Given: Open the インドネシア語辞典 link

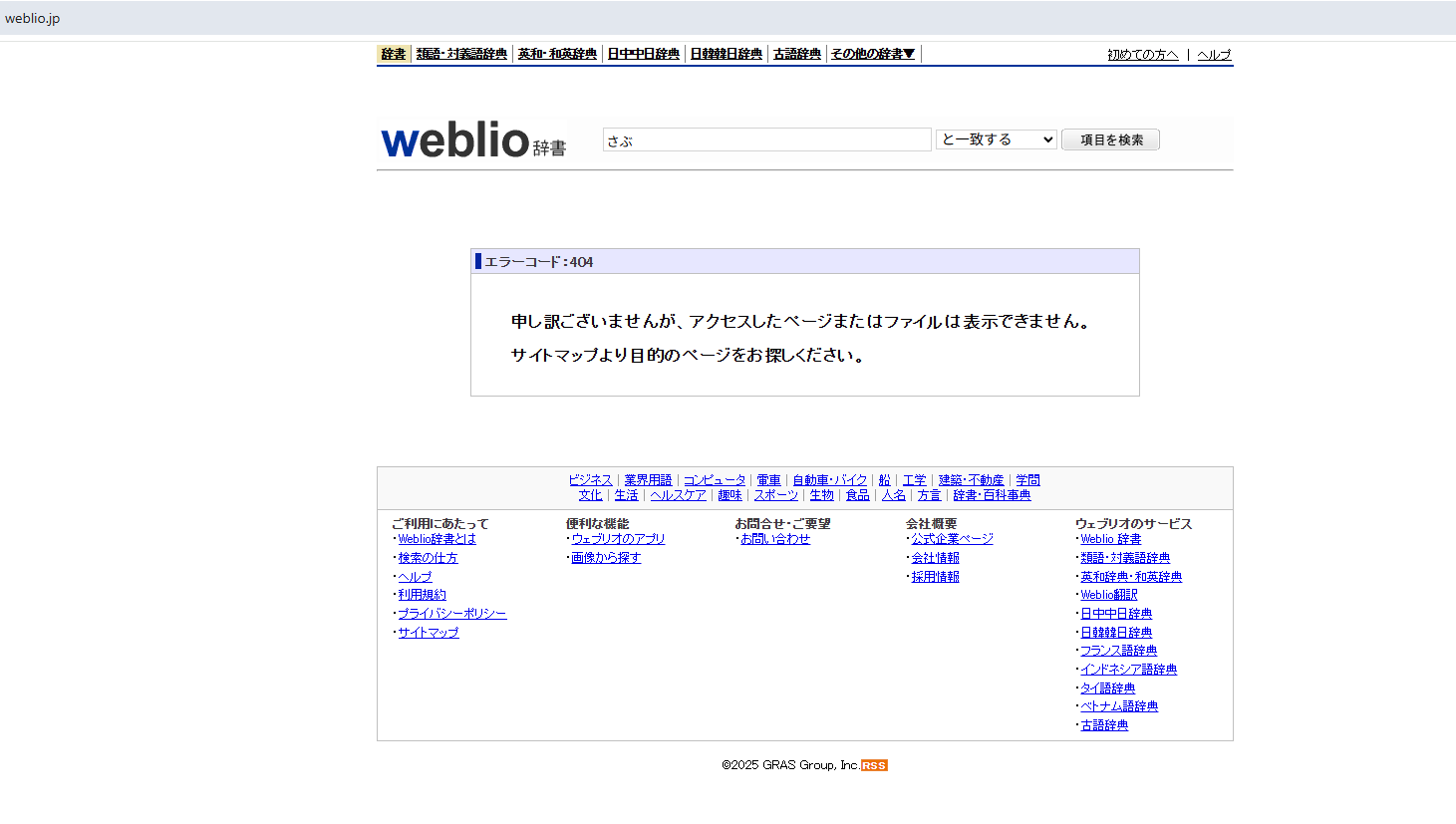Looking at the screenshot, I should pos(1129,670).
